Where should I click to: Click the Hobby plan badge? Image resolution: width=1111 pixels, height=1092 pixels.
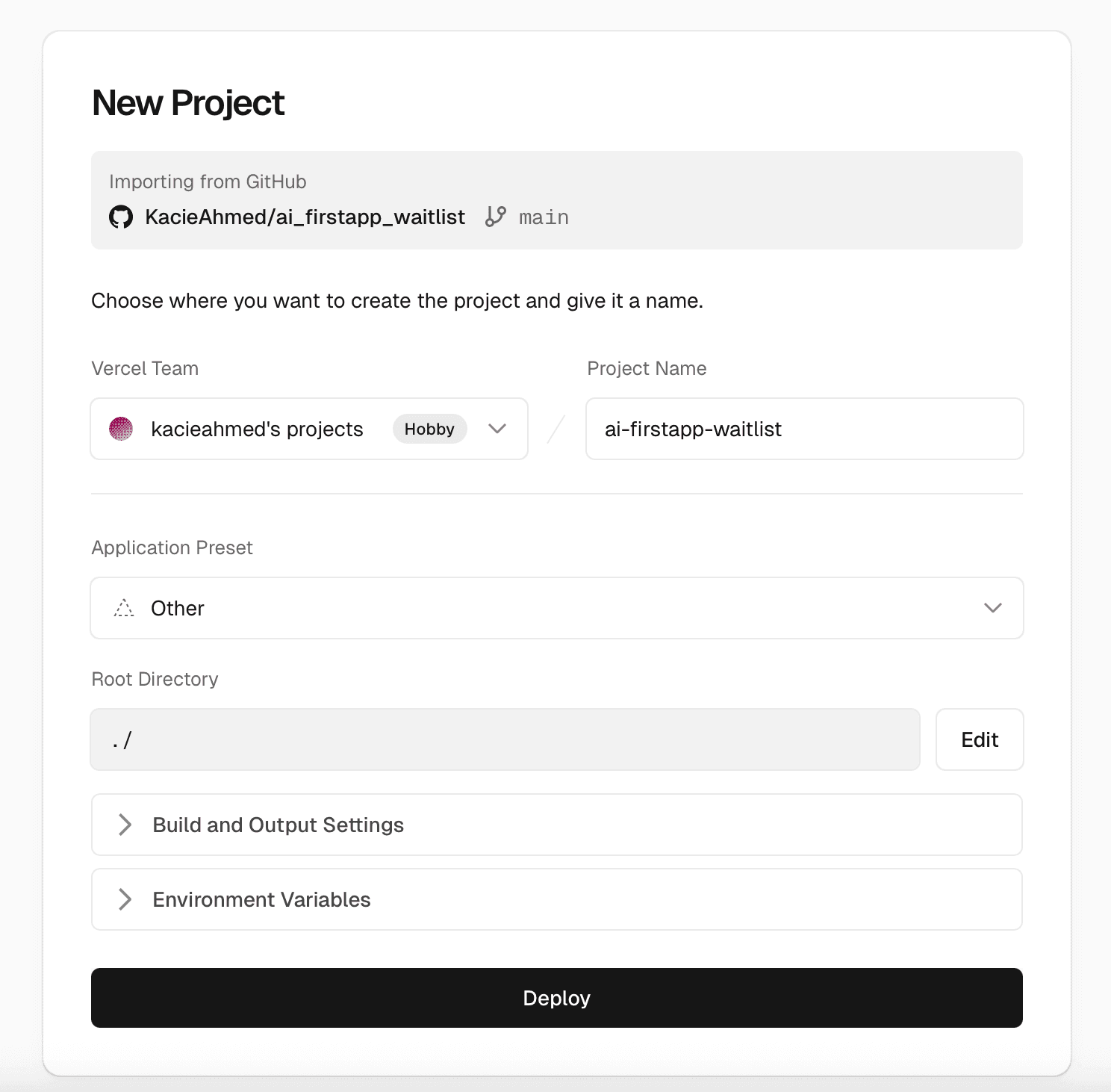click(429, 429)
